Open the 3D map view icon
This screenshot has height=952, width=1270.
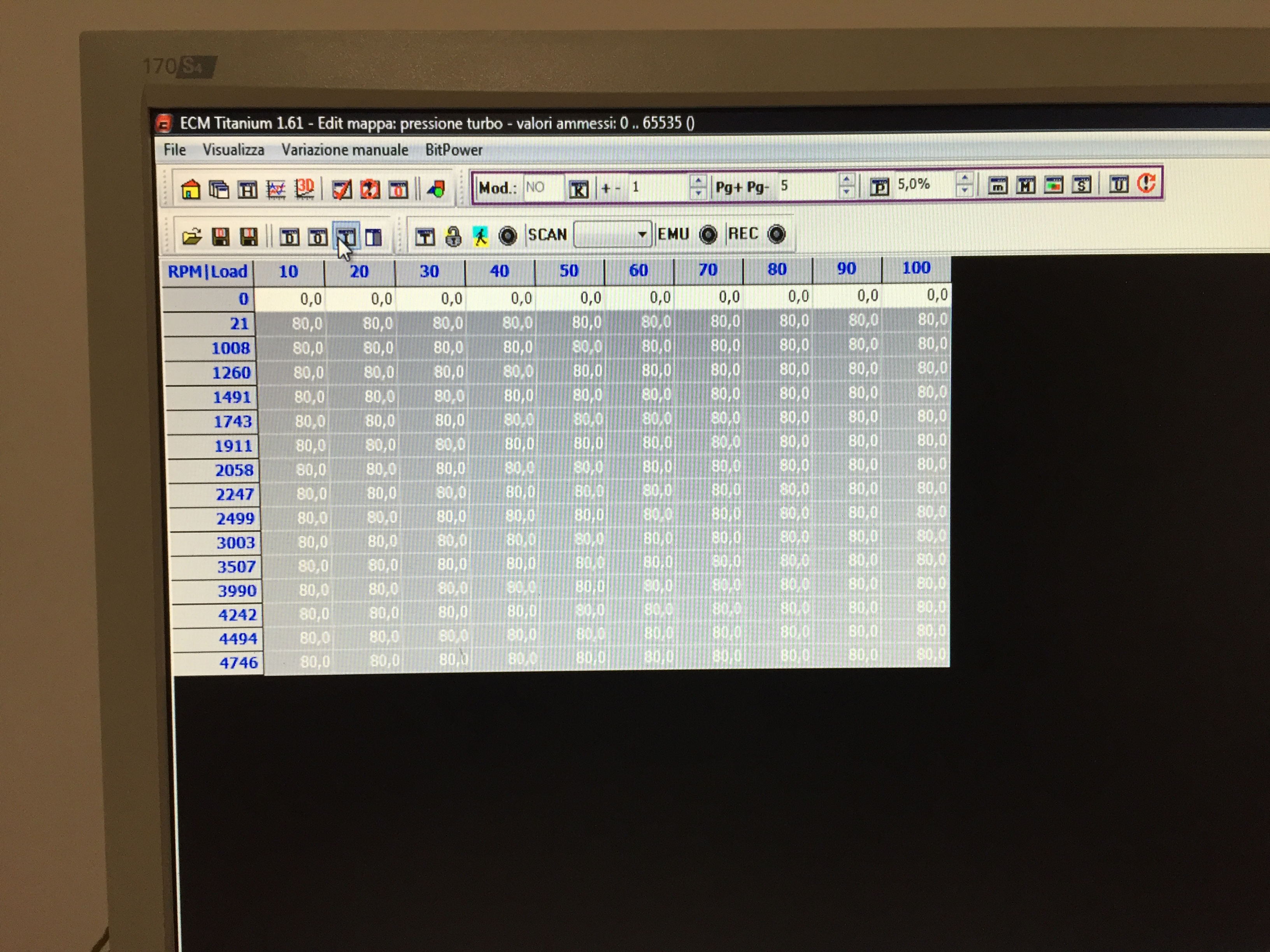304,188
